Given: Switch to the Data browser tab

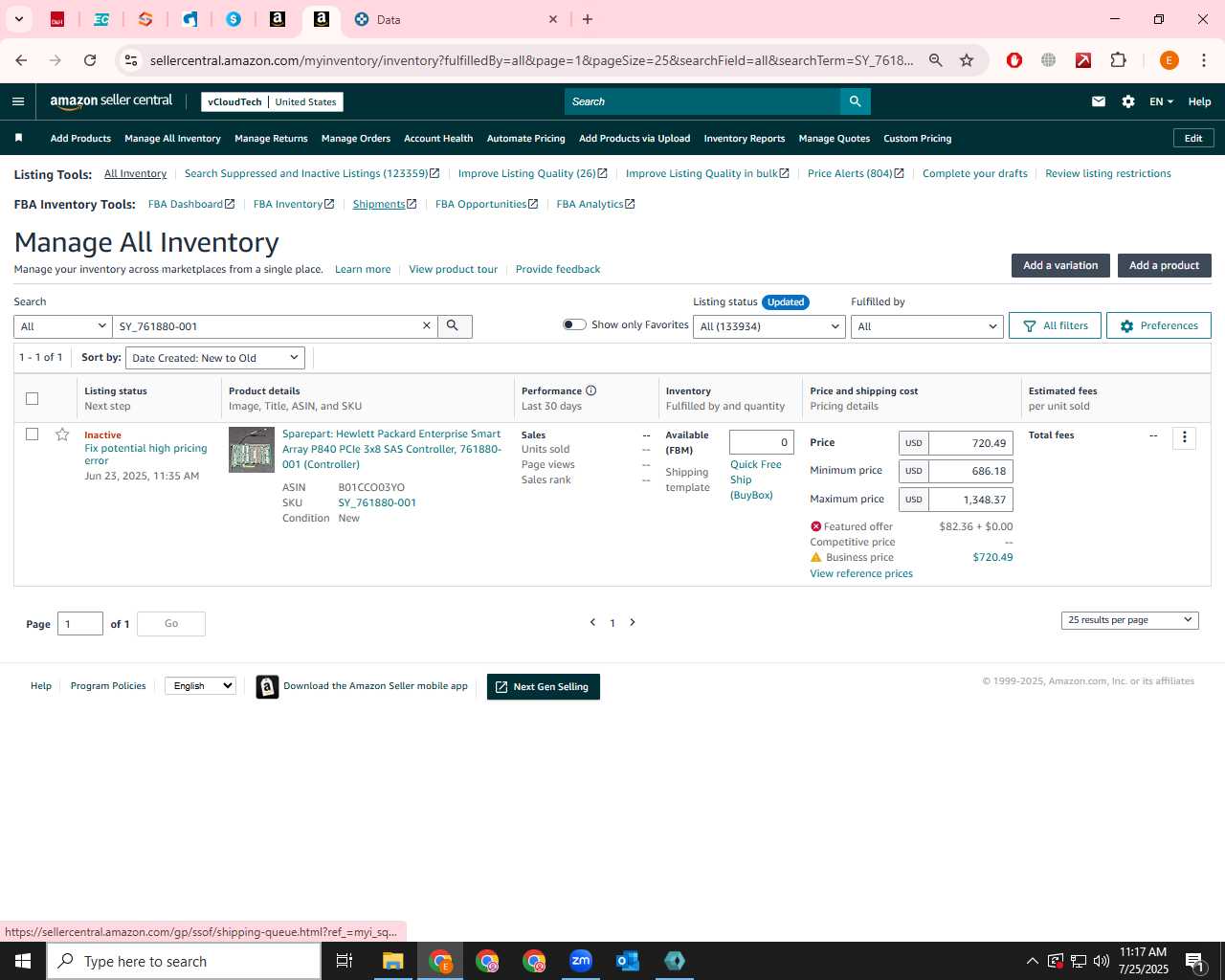Looking at the screenshot, I should point(455,19).
